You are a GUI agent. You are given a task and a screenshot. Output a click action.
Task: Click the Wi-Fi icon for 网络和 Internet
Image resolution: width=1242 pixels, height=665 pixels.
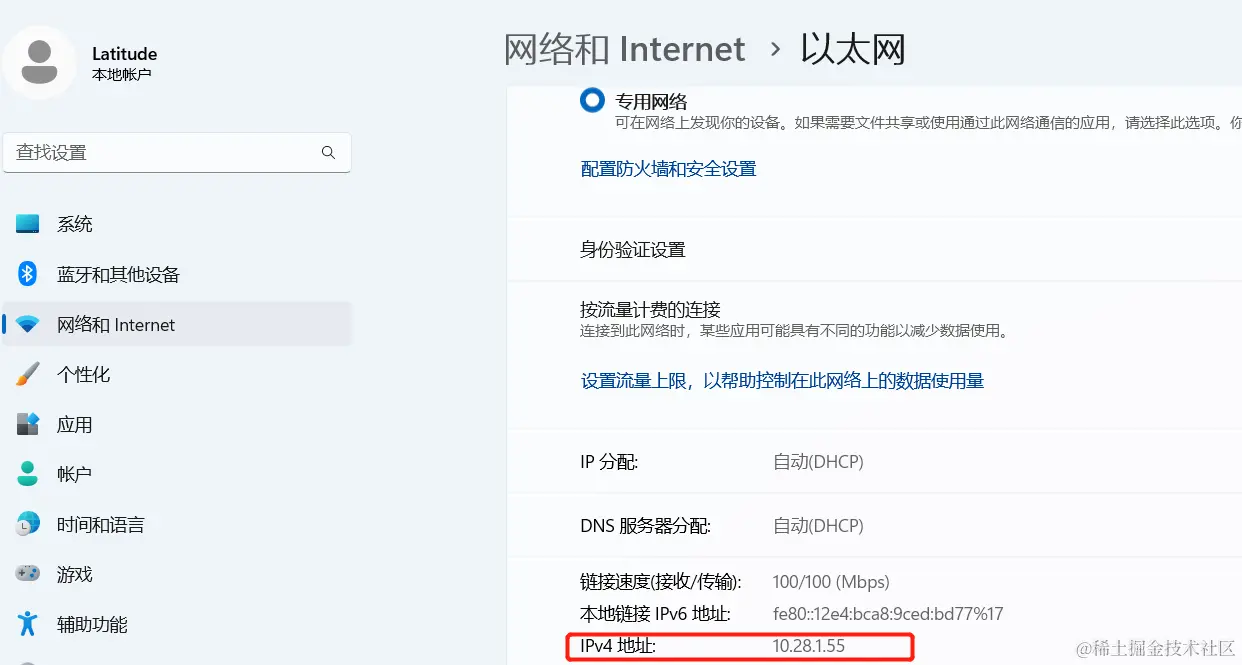click(x=28, y=325)
